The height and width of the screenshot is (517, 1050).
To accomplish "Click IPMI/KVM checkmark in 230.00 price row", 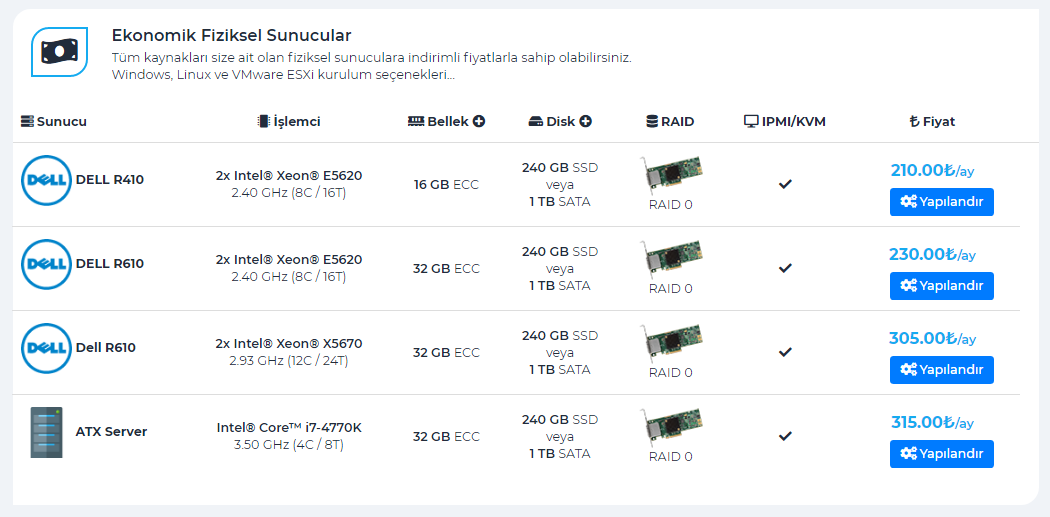I will (x=785, y=269).
